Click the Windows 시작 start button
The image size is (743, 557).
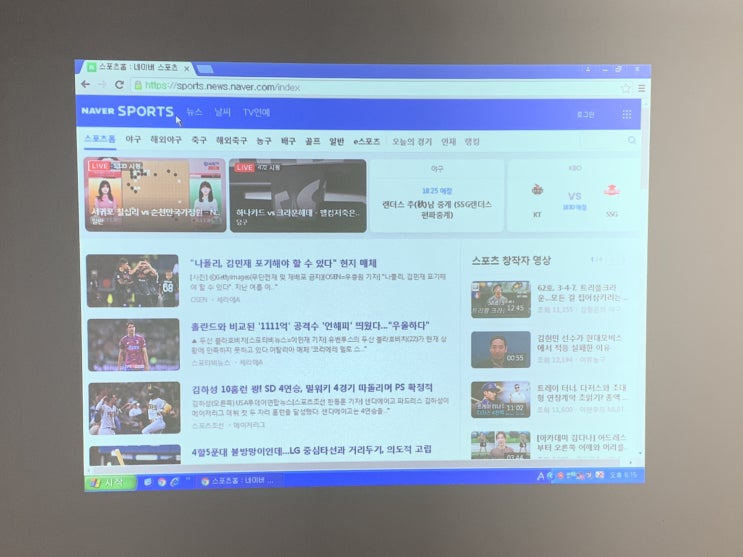tap(111, 483)
